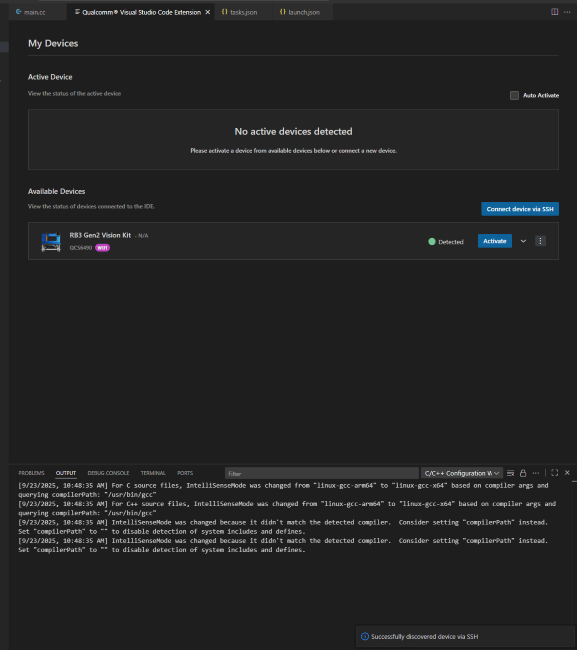Click the 'RB3 Gen2 Vision Kit' device name

click(x=100, y=235)
